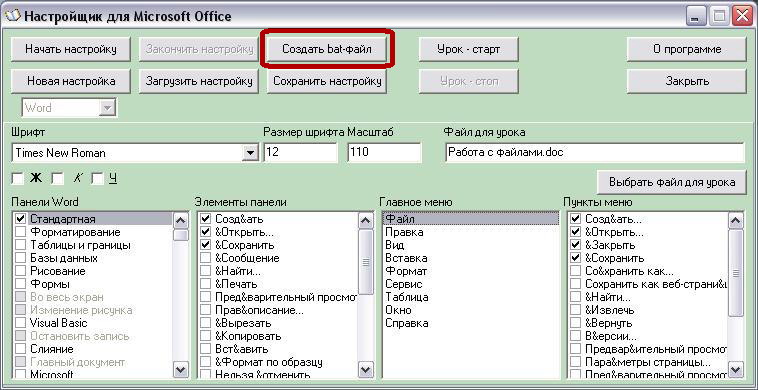Toggle the underline Ч checkbox

(x=98, y=179)
